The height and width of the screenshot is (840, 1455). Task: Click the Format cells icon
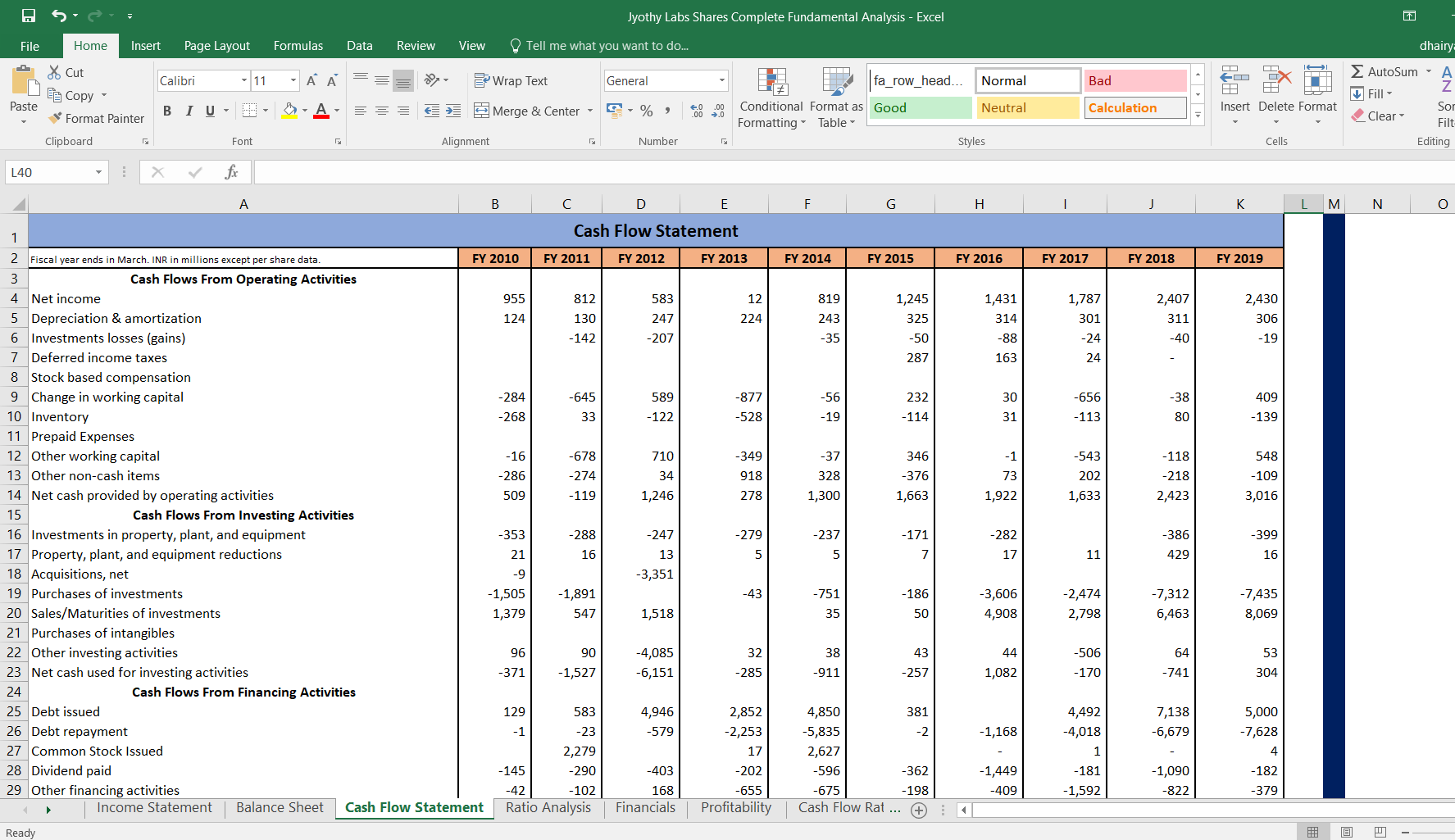click(1317, 81)
